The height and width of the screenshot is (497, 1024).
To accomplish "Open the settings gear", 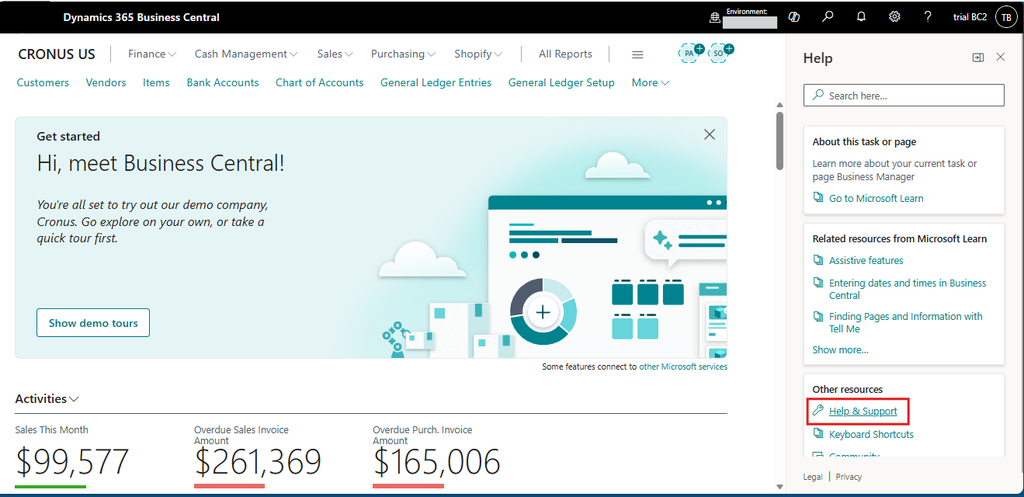I will point(895,18).
